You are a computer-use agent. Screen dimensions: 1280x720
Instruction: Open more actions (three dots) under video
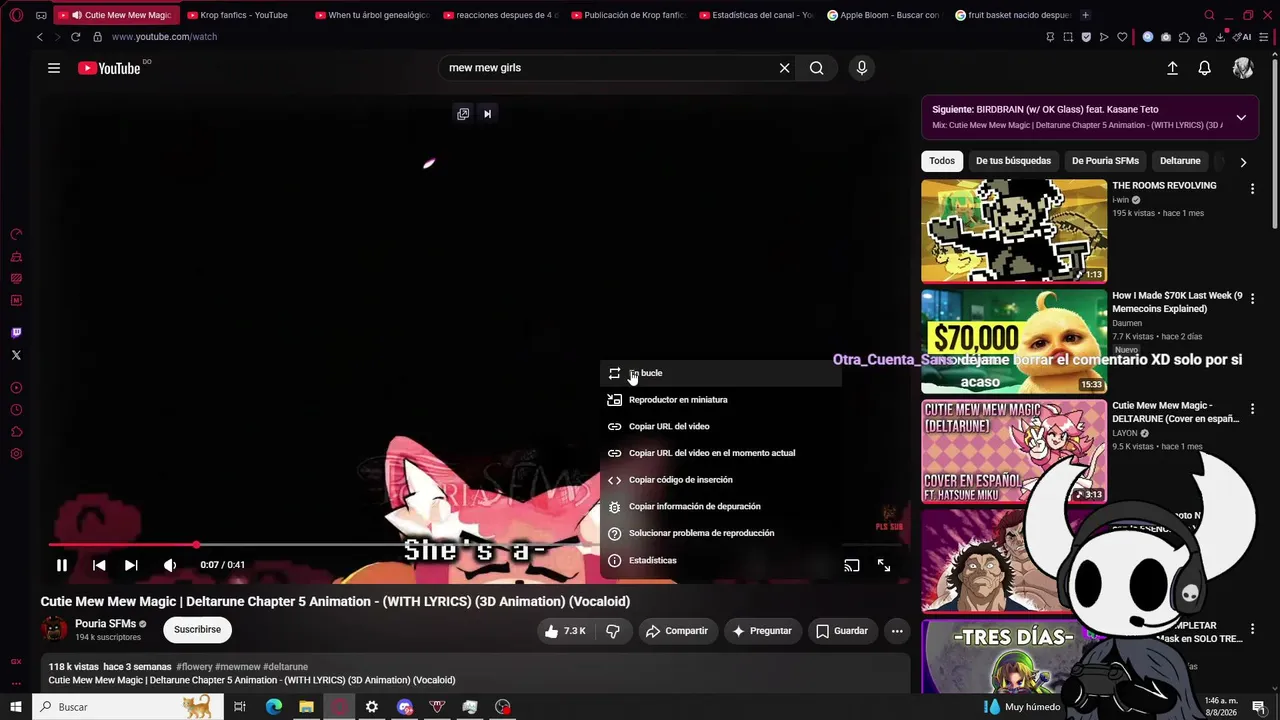(x=897, y=631)
